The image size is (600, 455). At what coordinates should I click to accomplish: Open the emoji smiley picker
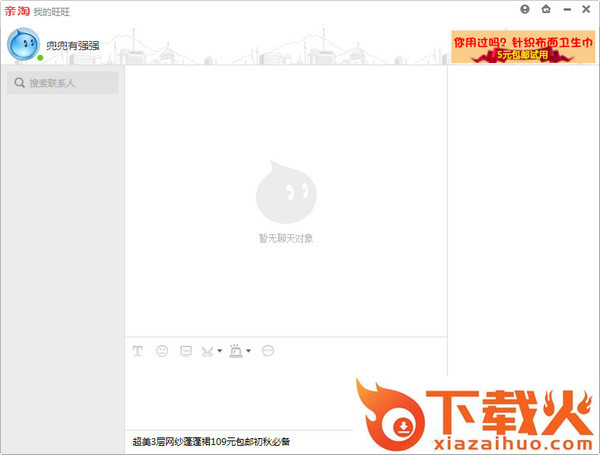pyautogui.click(x=162, y=351)
